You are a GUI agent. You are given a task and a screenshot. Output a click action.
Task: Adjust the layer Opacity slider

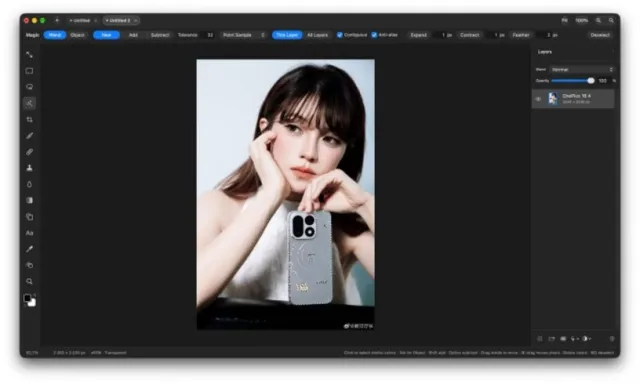[573, 81]
